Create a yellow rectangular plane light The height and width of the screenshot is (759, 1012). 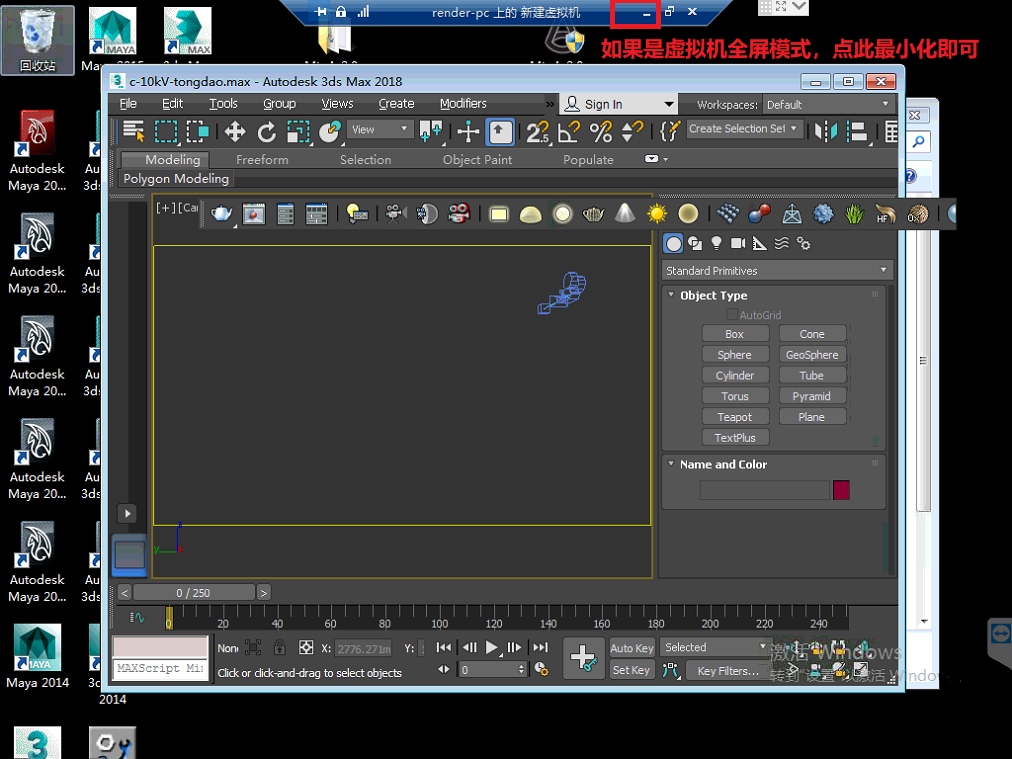pos(499,214)
